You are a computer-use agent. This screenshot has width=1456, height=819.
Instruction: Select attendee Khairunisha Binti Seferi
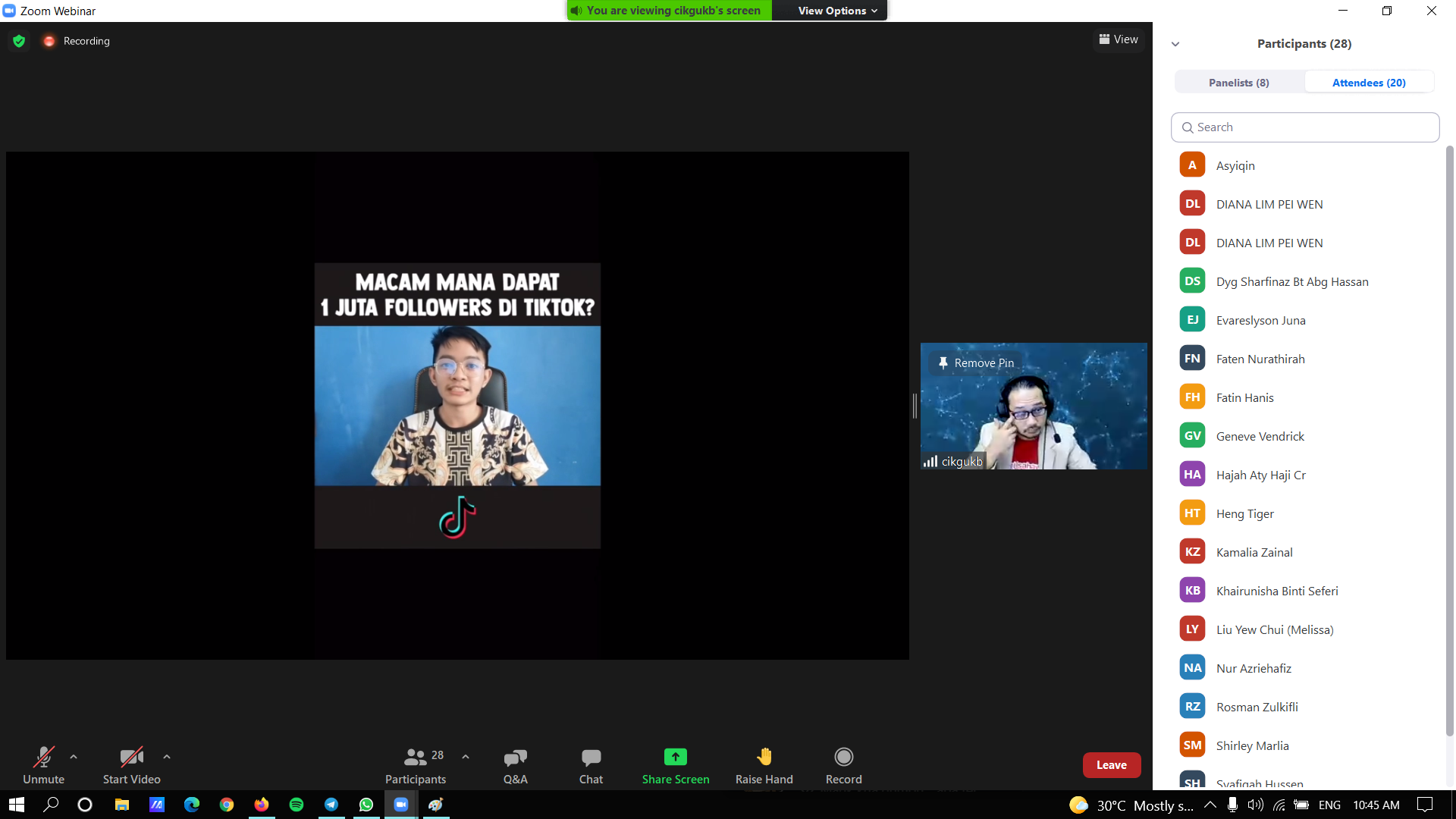(x=1305, y=591)
